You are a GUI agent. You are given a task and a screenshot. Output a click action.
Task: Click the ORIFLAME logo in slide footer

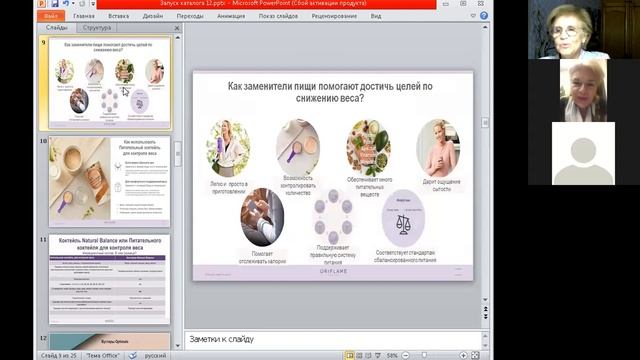point(333,271)
